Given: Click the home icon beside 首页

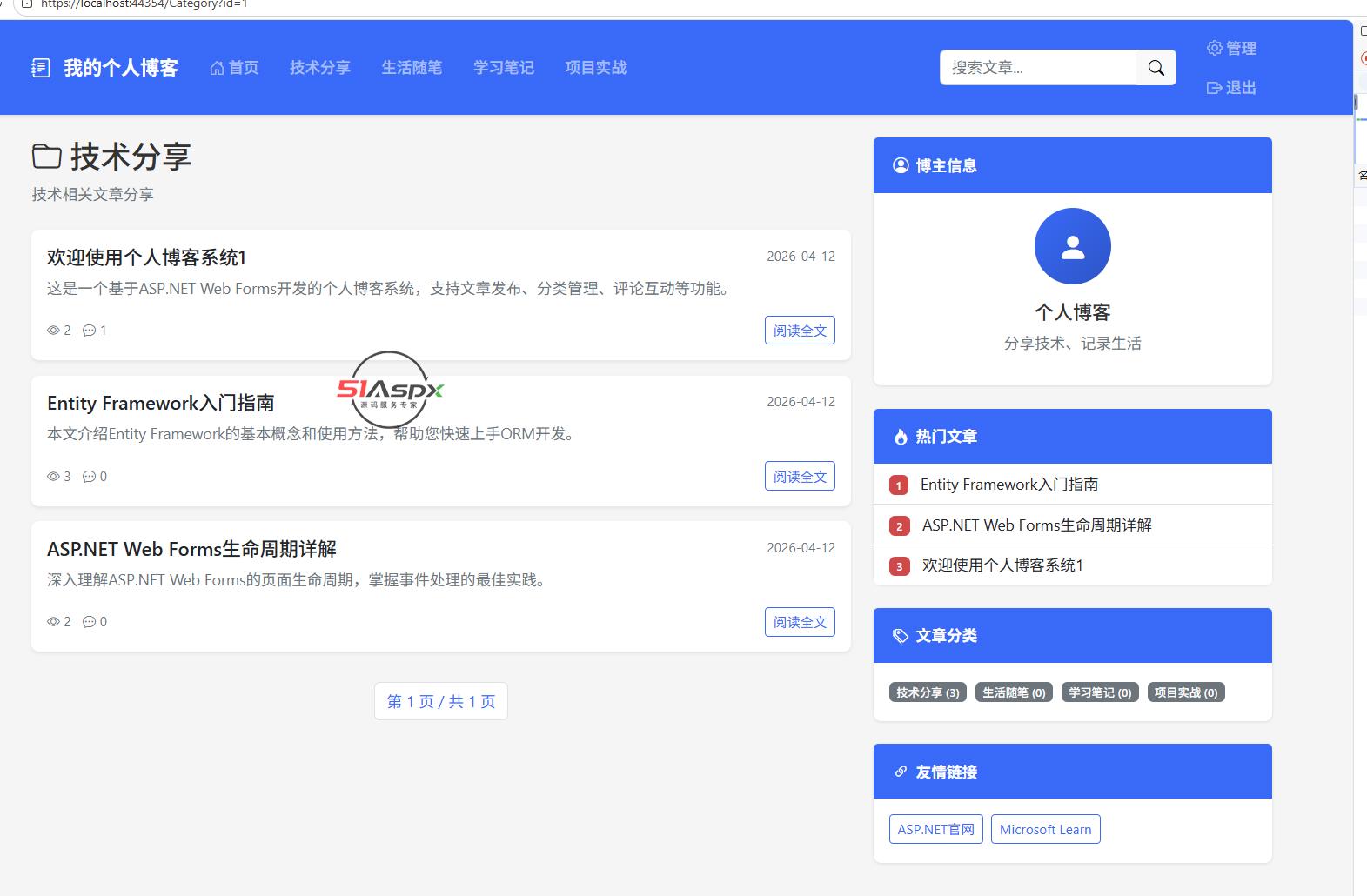Looking at the screenshot, I should point(218,68).
